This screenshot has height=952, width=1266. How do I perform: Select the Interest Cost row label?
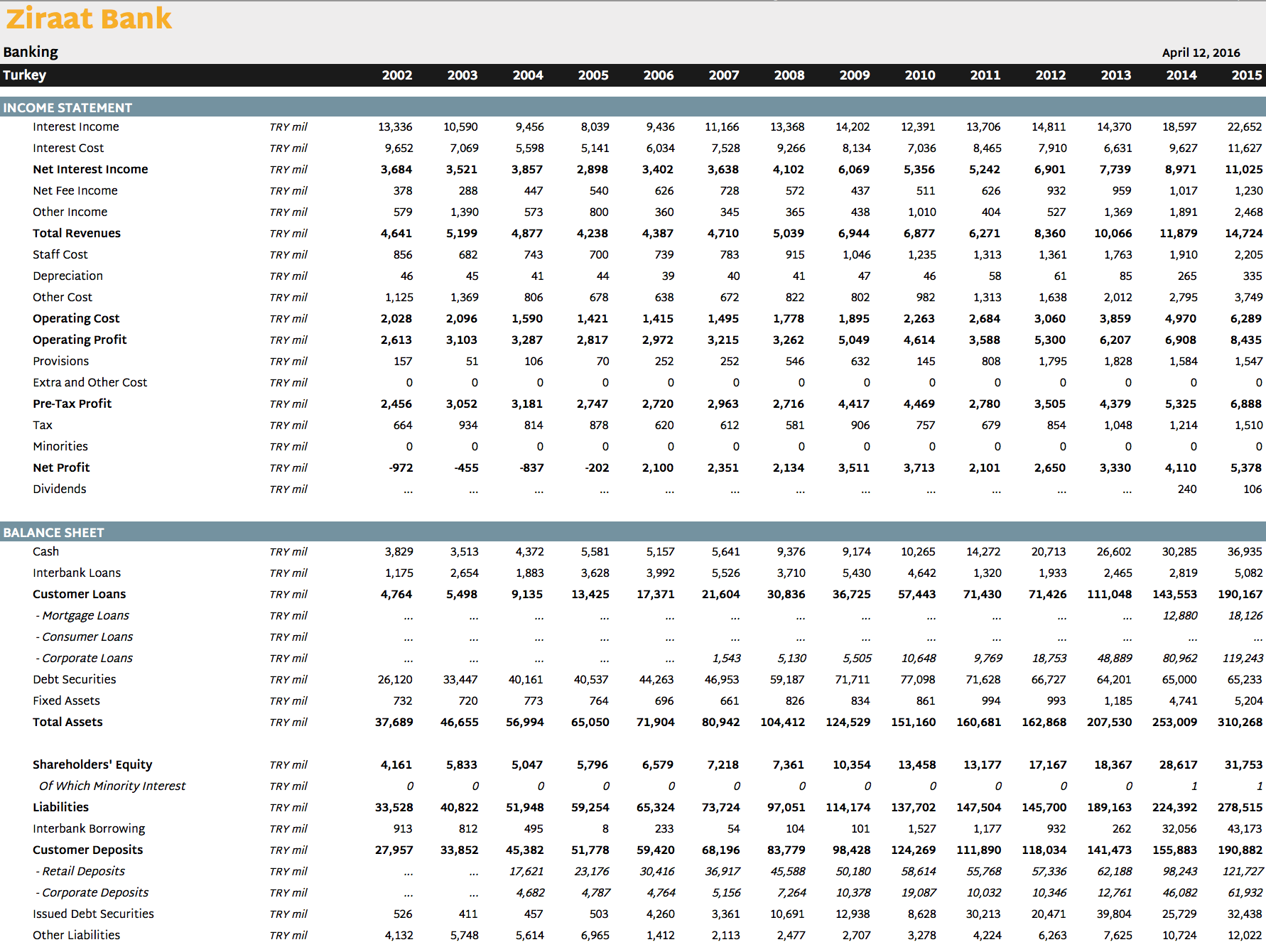tap(68, 148)
